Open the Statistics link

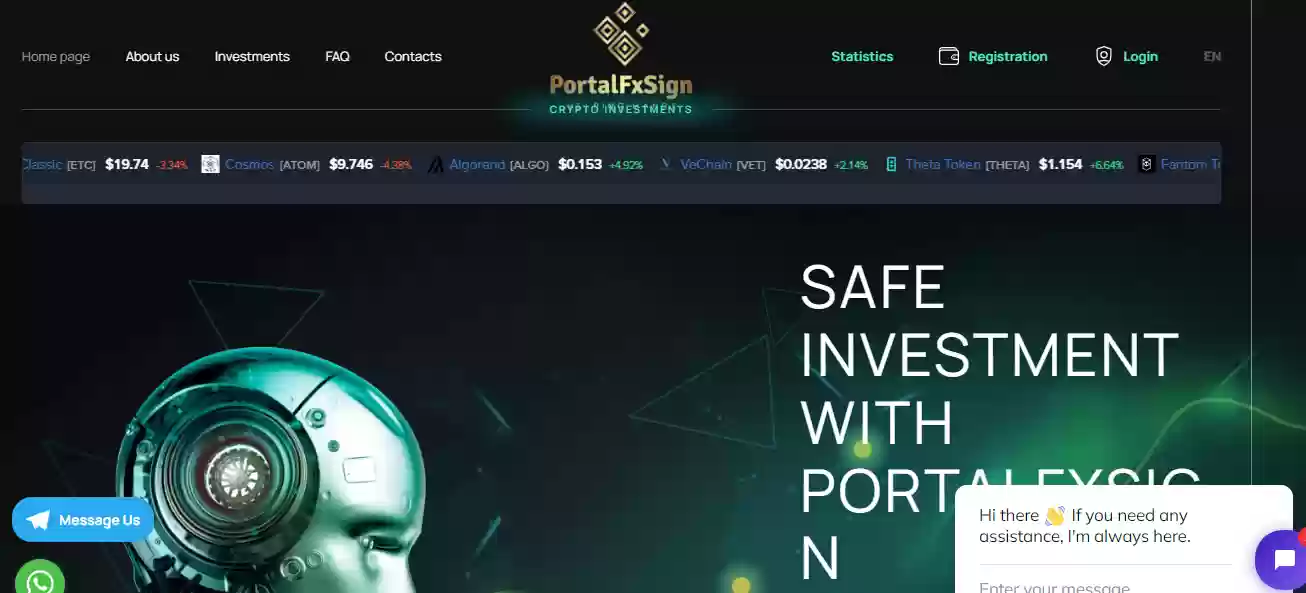862,57
